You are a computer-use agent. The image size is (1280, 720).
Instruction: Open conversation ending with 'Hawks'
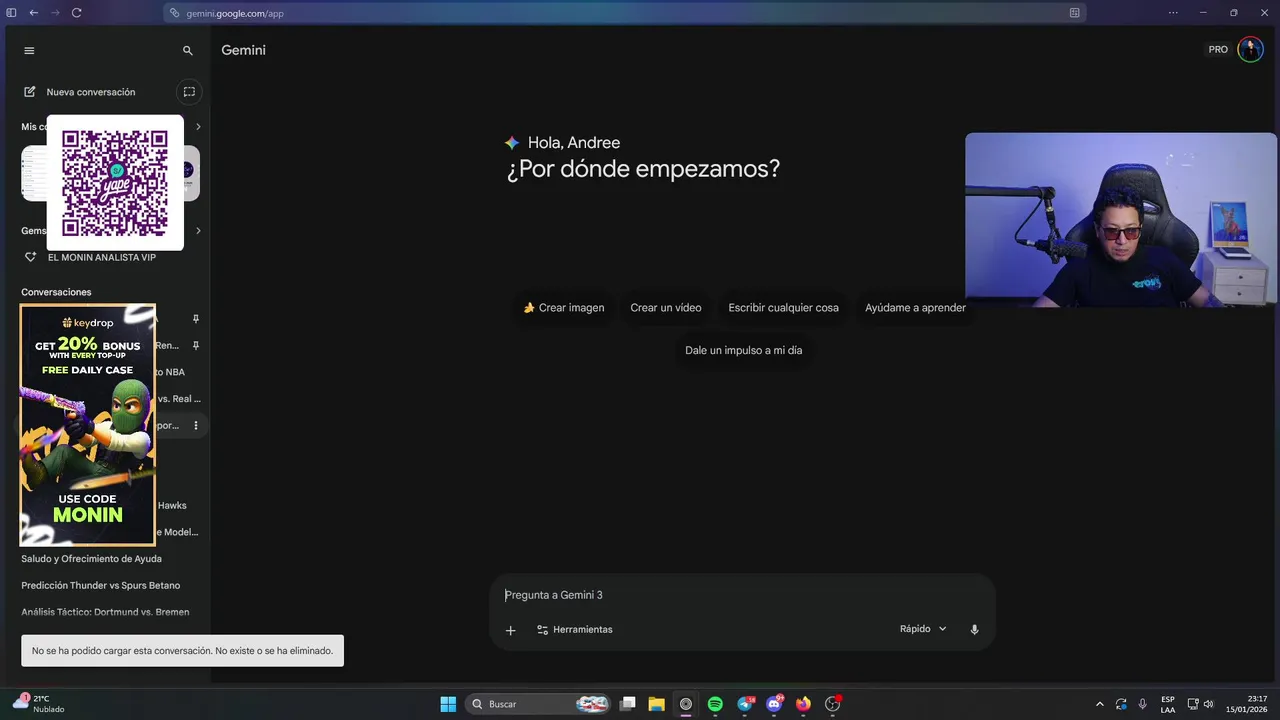point(172,505)
